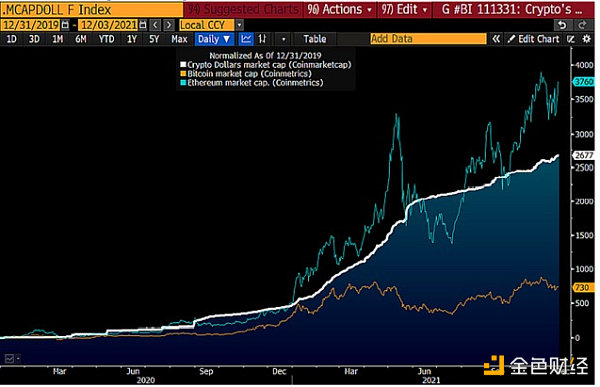Open calendar picker beside end date 12/03/2021
The width and height of the screenshot is (600, 387).
pyautogui.click(x=143, y=25)
